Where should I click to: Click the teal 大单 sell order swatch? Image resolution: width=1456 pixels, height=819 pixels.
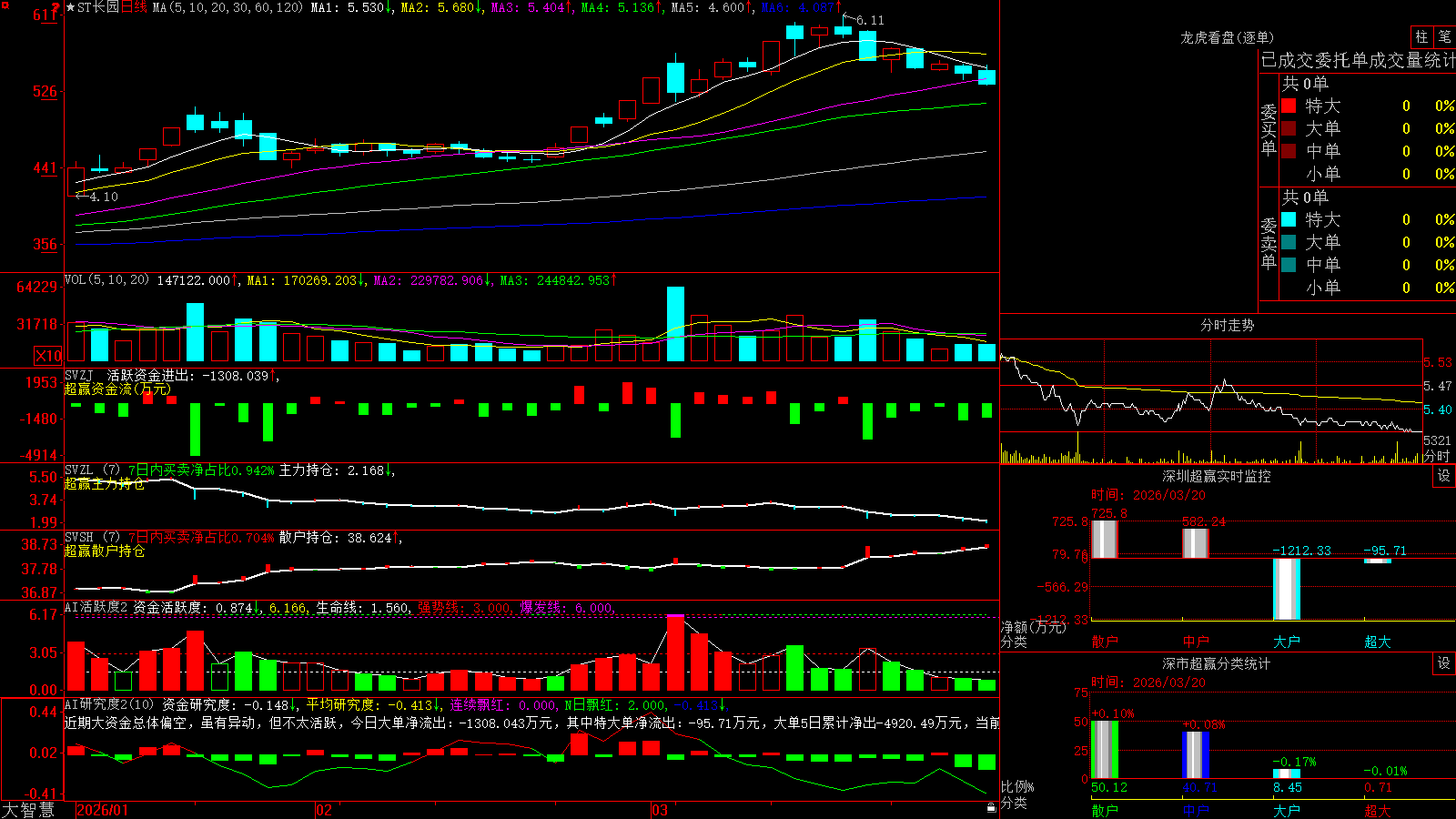click(x=1289, y=242)
